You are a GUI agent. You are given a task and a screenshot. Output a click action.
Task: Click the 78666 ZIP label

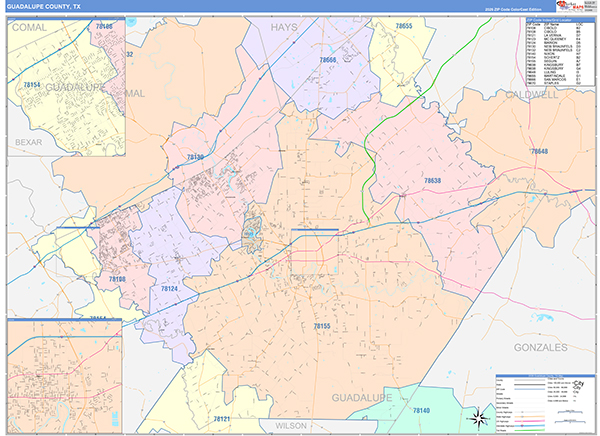click(x=328, y=60)
